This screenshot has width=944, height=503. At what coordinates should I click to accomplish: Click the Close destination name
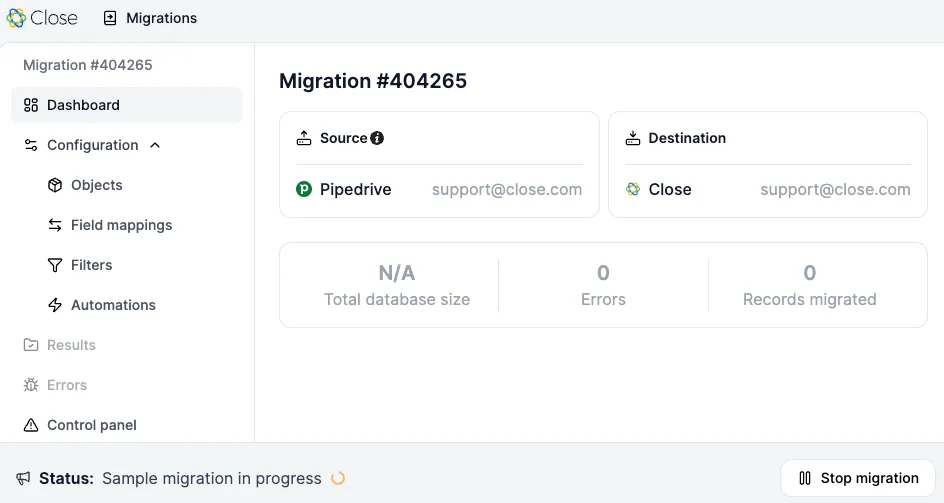pos(670,189)
